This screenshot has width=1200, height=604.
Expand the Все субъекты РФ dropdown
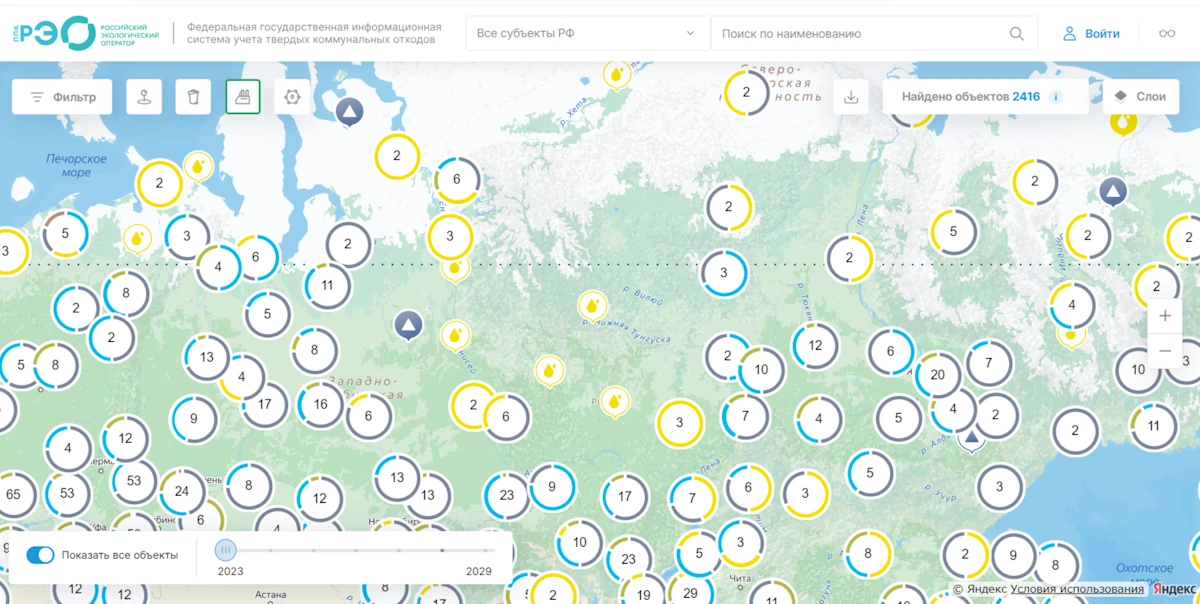(x=587, y=34)
